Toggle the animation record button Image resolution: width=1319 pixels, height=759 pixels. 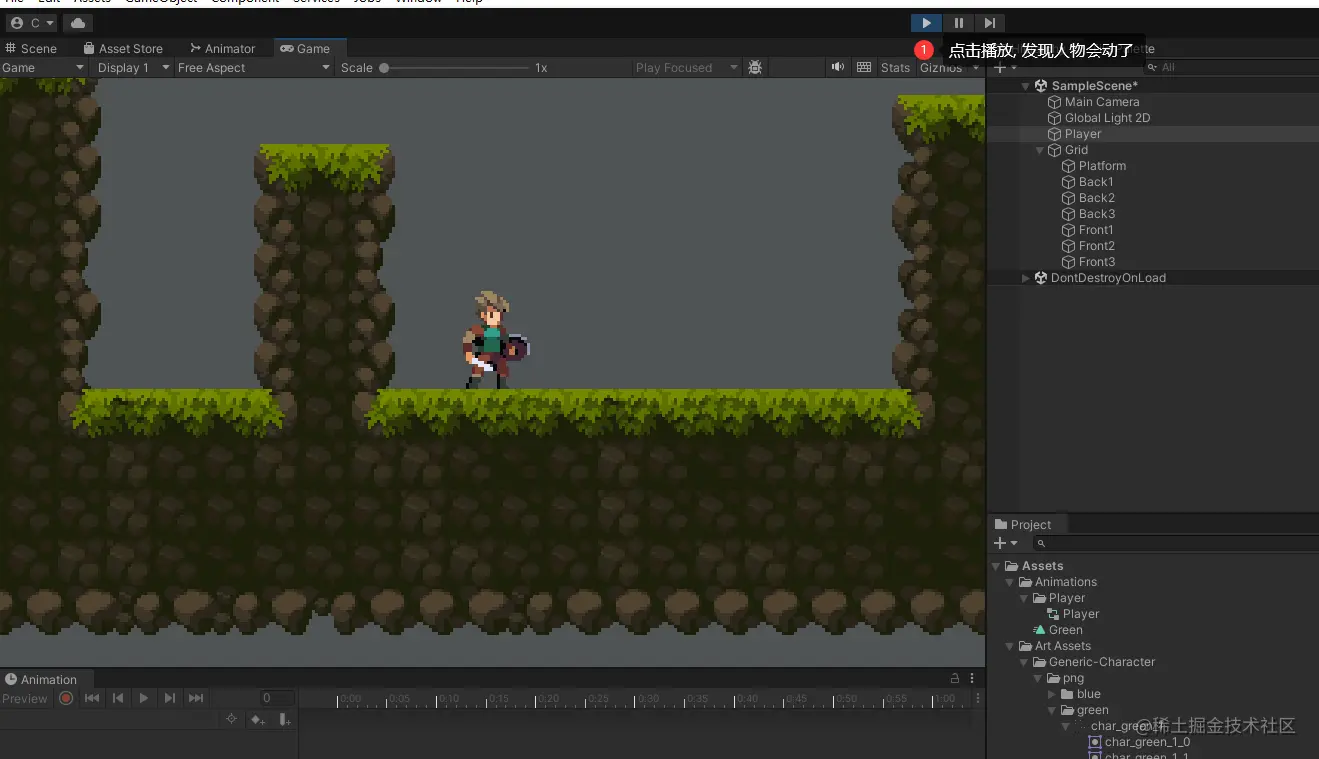point(66,698)
